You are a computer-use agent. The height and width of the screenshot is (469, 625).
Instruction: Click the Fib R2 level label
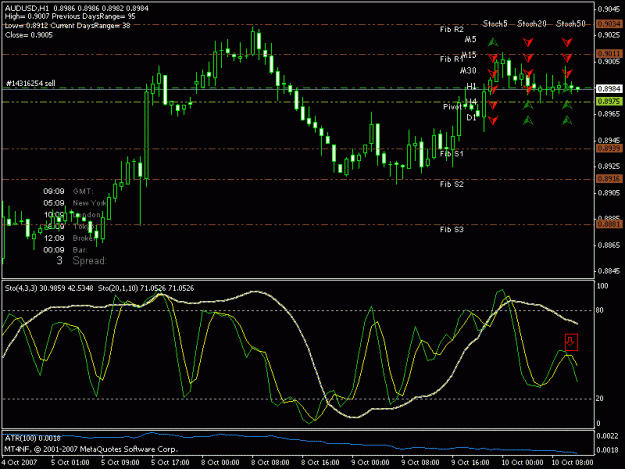coord(452,29)
